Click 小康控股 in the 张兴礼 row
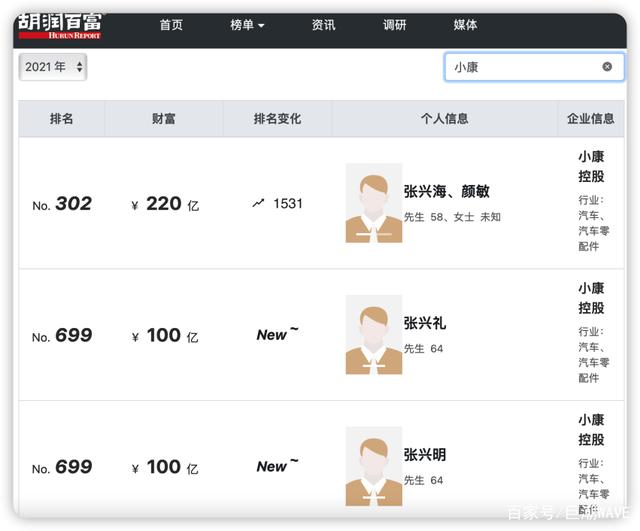The width and height of the screenshot is (640, 531). tap(591, 298)
